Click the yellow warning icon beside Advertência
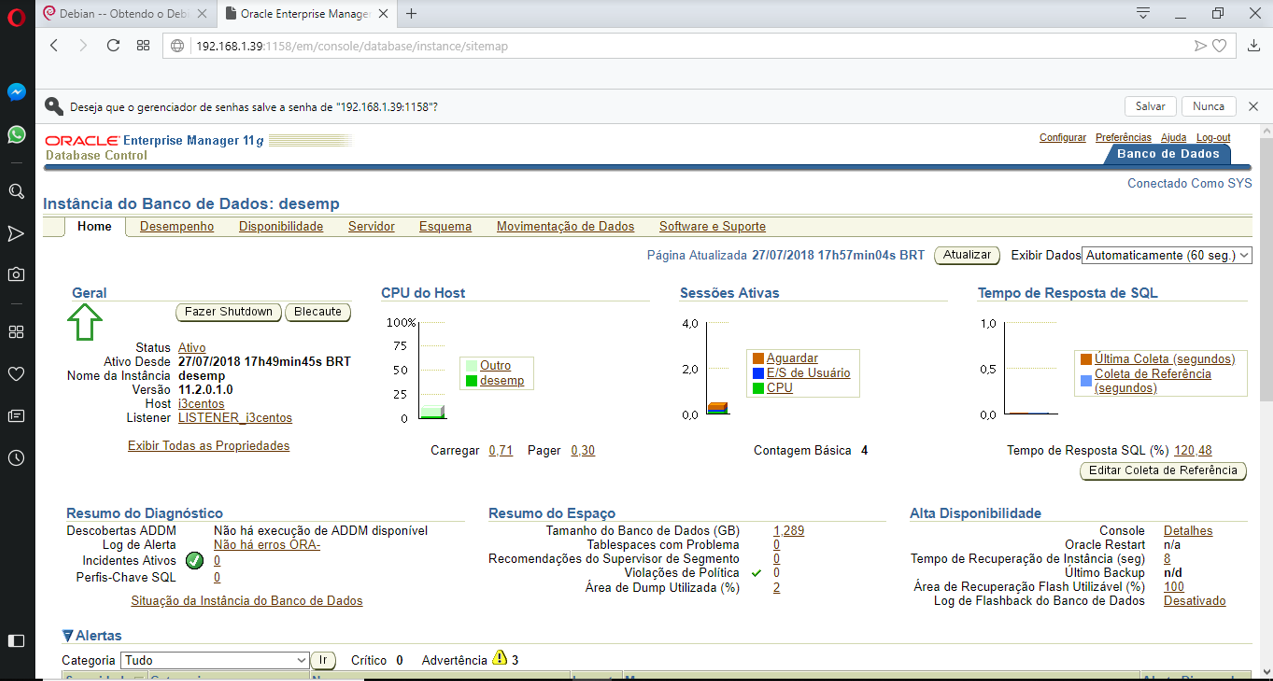The height and width of the screenshot is (681, 1273). [500, 659]
